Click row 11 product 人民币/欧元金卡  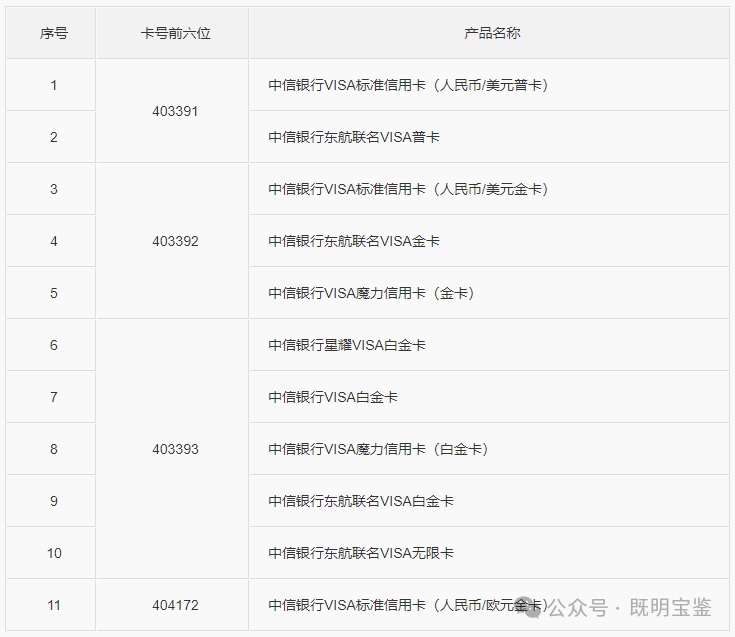point(408,606)
